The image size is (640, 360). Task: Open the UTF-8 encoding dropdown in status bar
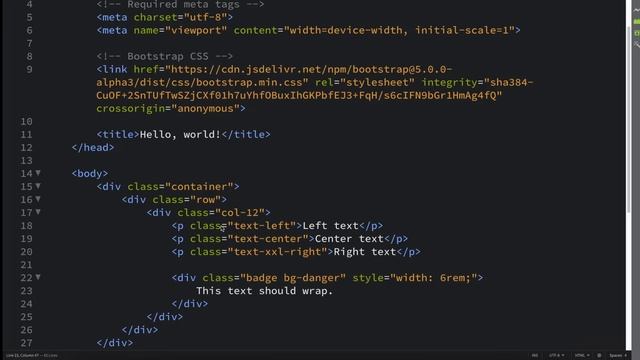point(556,356)
